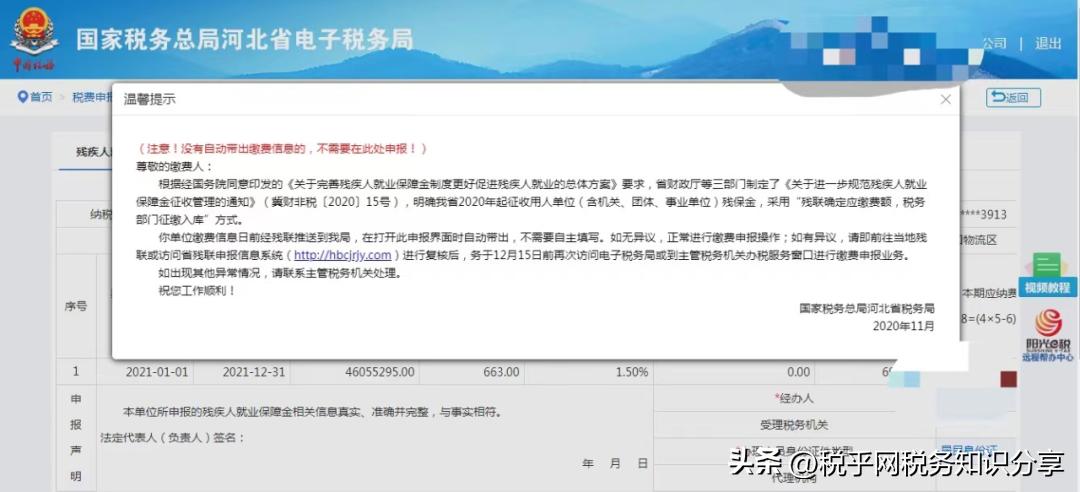Viewport: 1080px width, 492px height.
Task: Open the 视频教程 side icon
Action: 1047,275
